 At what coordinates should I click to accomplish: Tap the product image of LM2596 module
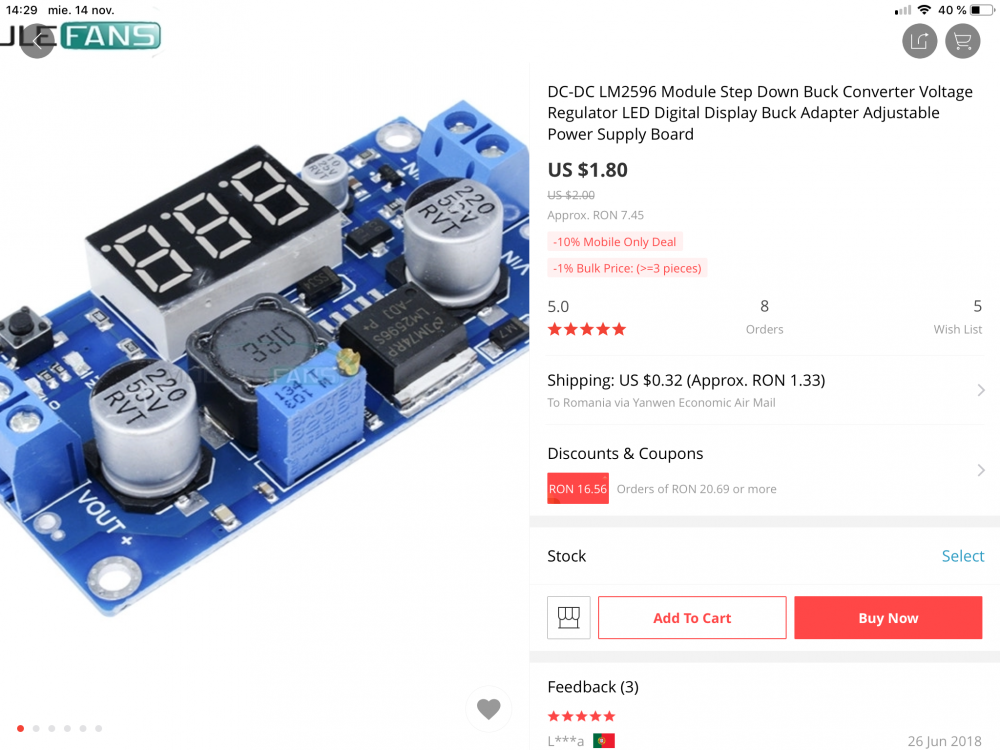pyautogui.click(x=265, y=357)
